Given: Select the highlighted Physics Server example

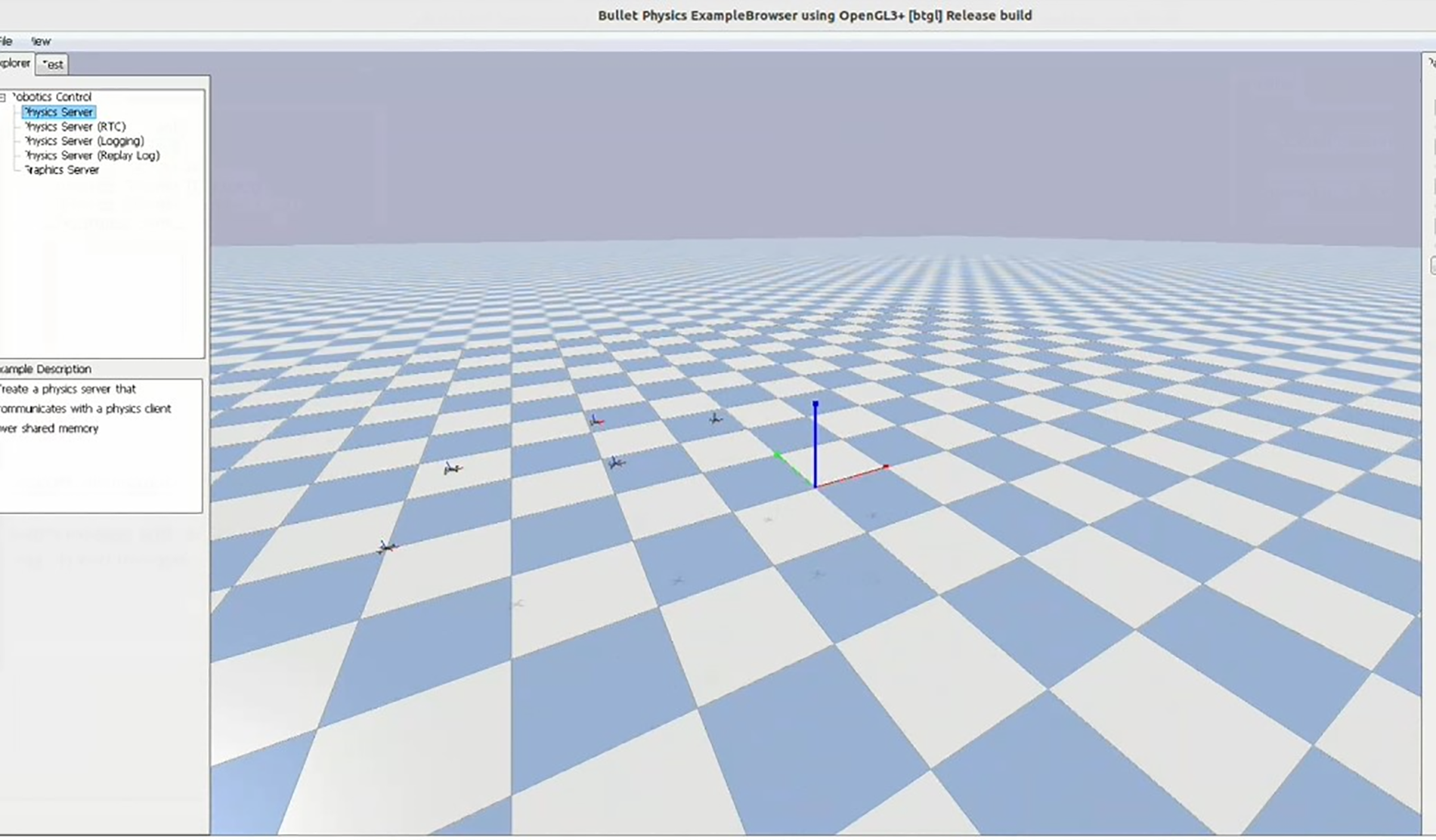Looking at the screenshot, I should [58, 112].
